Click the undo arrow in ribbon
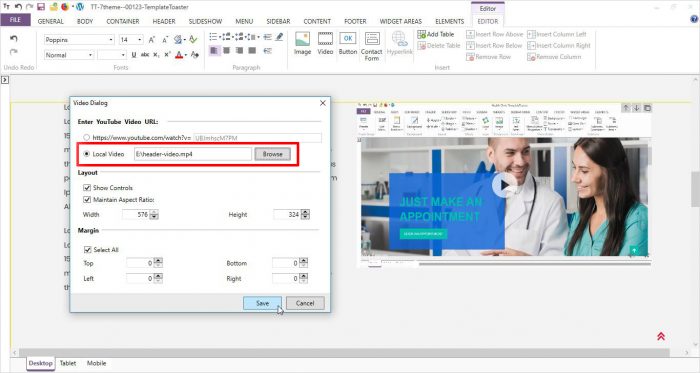 pos(13,39)
